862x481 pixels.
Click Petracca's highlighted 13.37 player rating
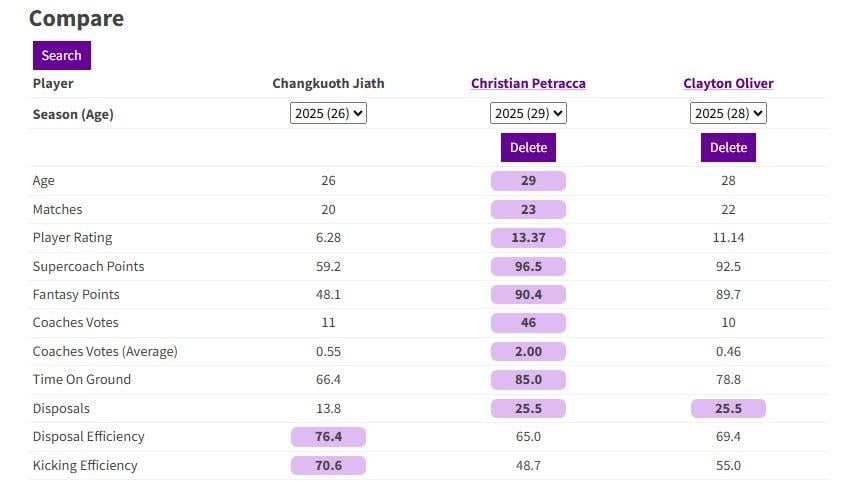528,238
